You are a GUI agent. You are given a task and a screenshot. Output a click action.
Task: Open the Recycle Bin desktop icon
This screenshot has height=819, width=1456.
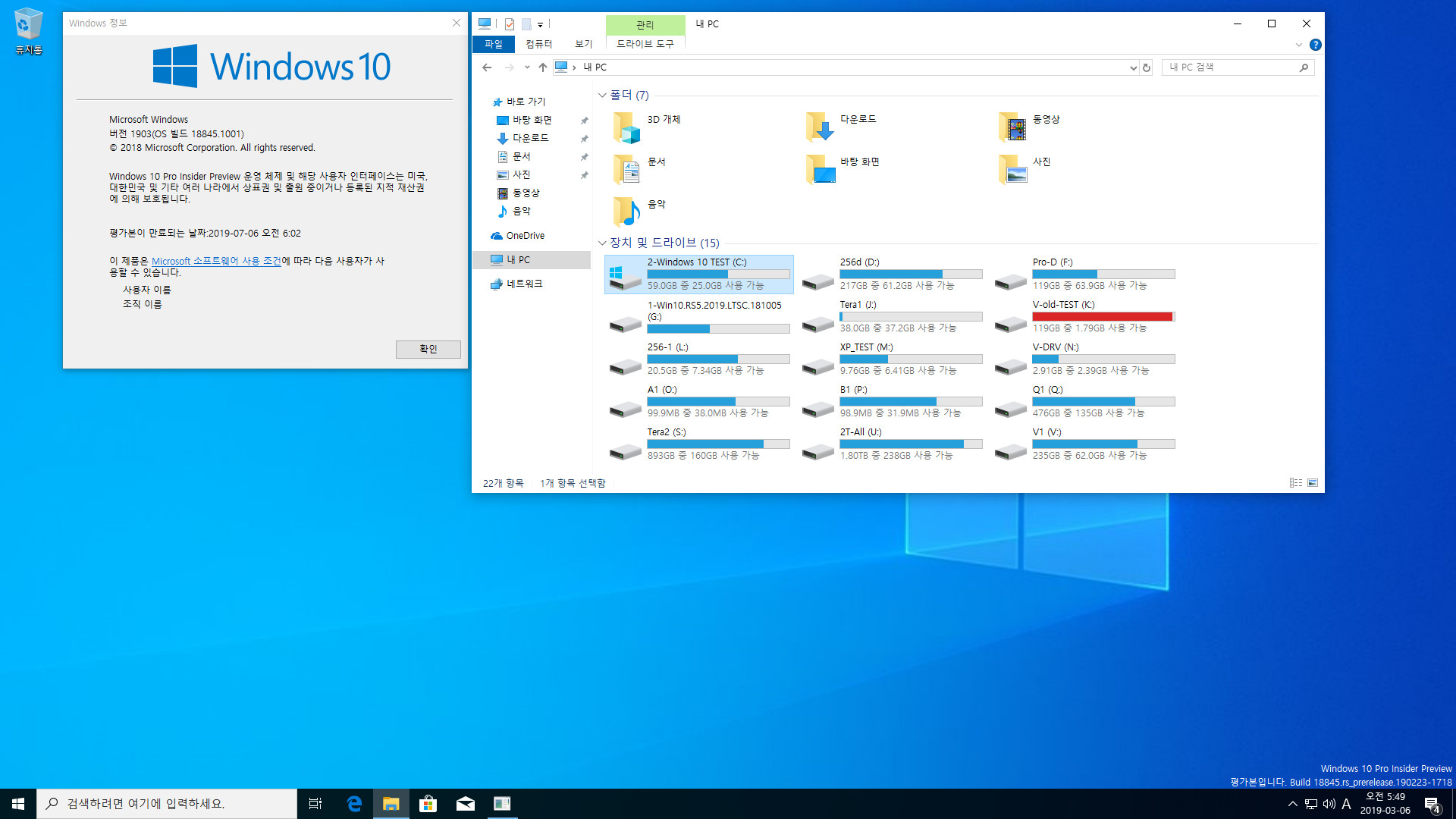point(28,31)
